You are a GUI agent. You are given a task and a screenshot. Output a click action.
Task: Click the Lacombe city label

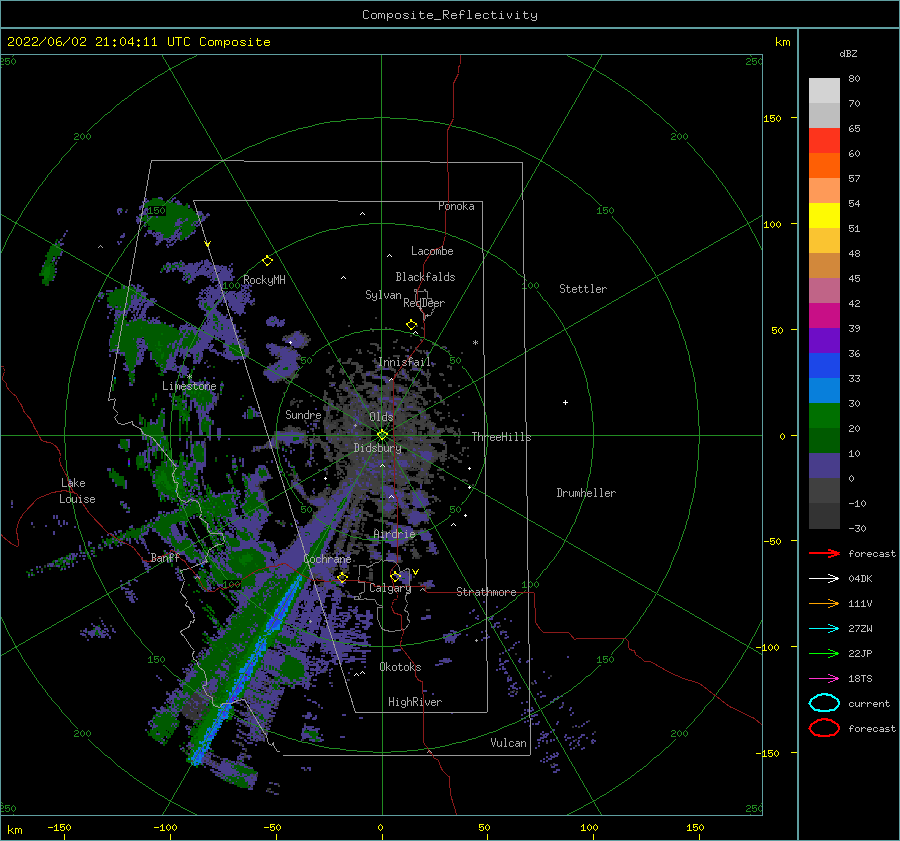pyautogui.click(x=432, y=251)
